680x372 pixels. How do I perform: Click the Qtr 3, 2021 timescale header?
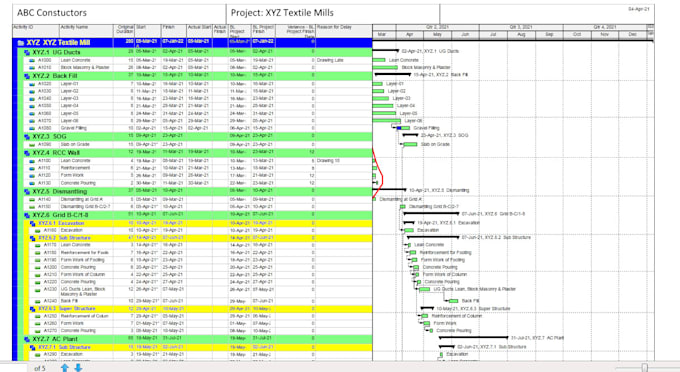521,27
